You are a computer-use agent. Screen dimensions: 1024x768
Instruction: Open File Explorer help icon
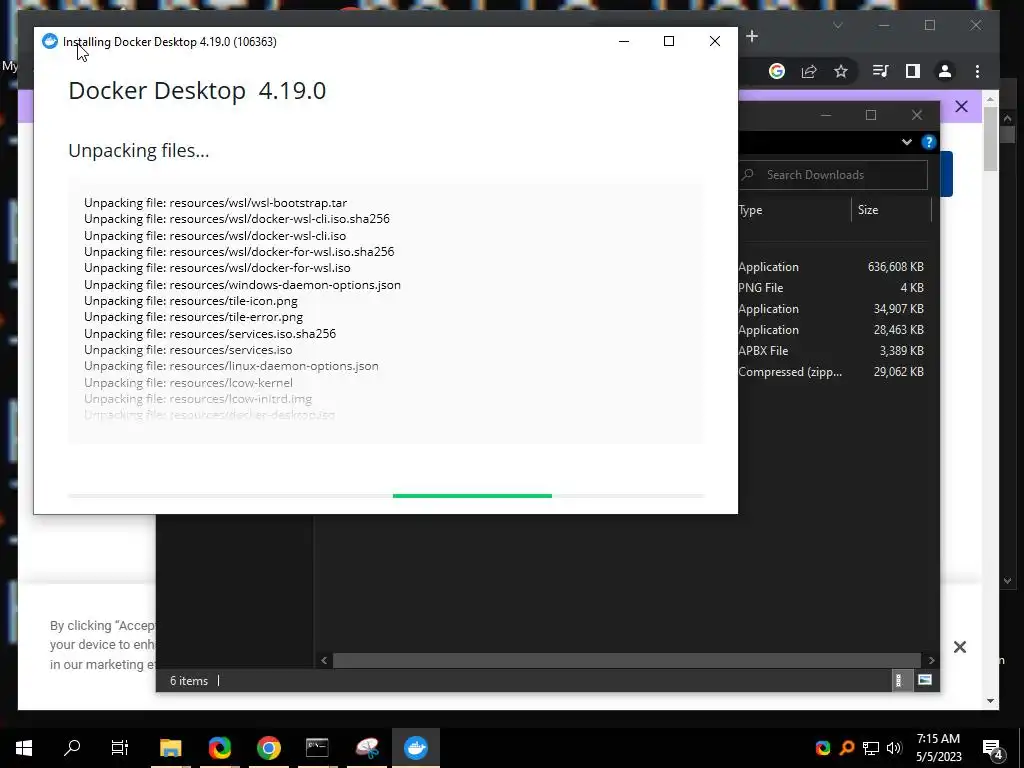coord(928,142)
